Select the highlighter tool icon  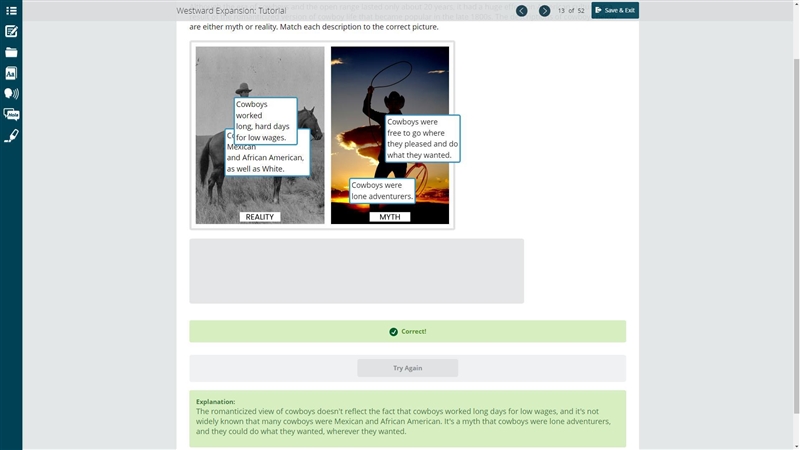coord(11,136)
